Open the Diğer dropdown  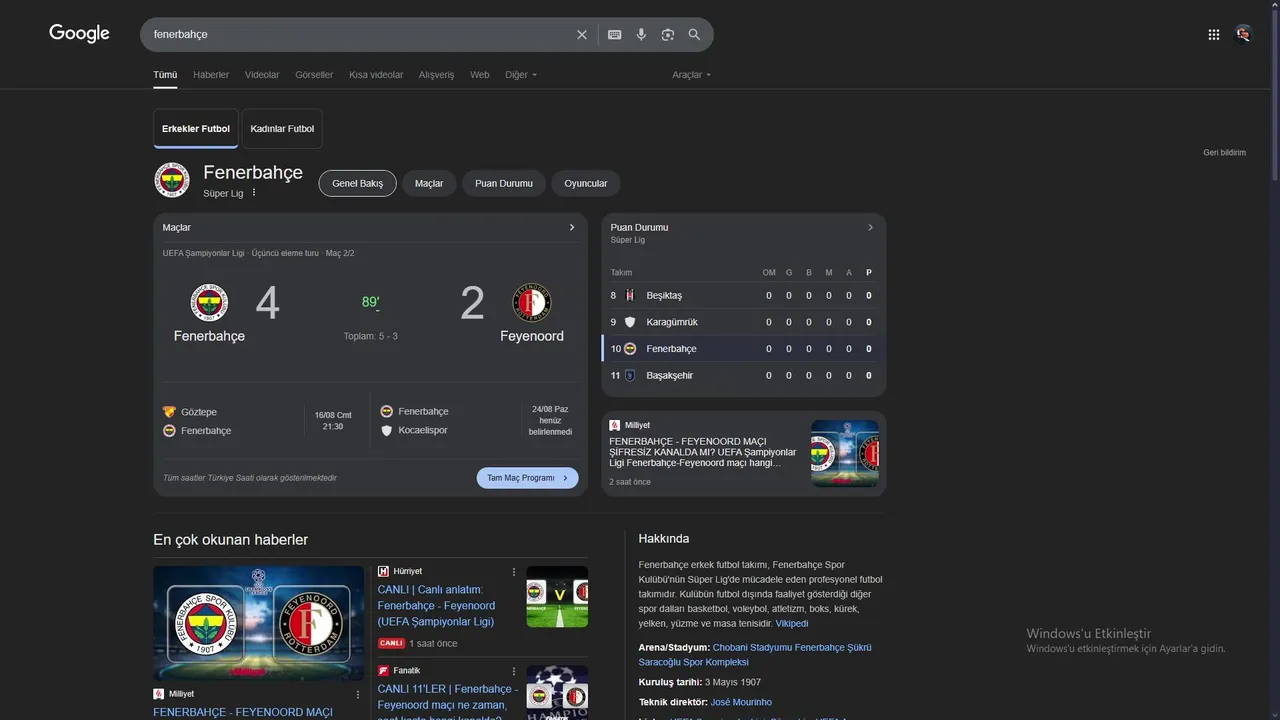tap(521, 75)
